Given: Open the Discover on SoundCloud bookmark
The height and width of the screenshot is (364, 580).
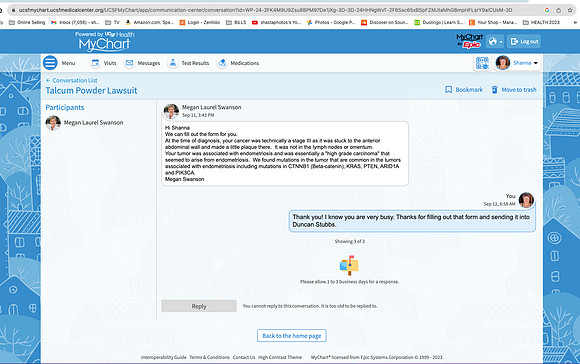Looking at the screenshot, I should click(385, 23).
